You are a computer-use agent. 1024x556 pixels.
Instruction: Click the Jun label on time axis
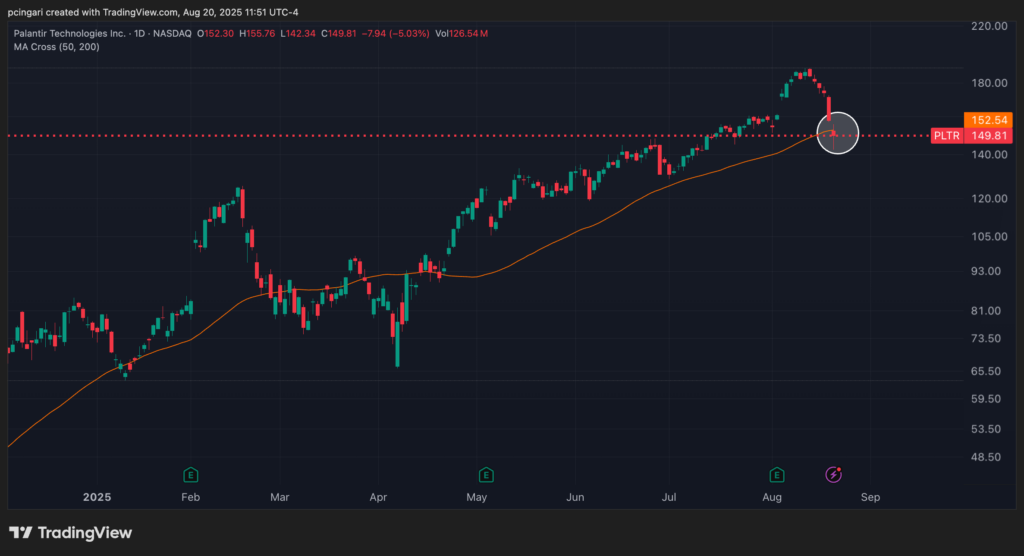[575, 497]
